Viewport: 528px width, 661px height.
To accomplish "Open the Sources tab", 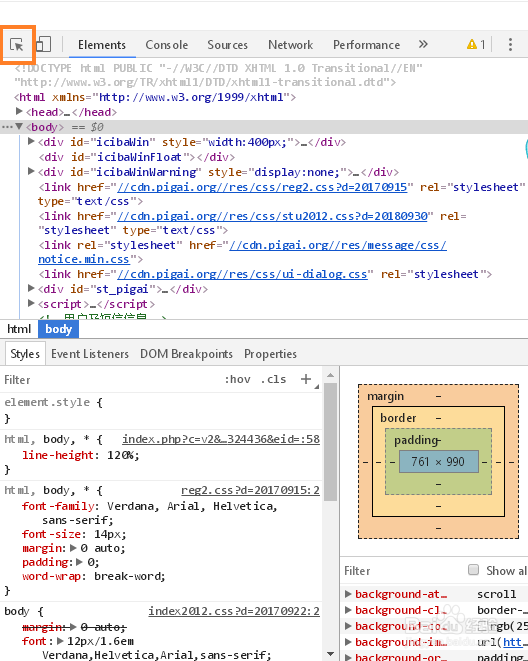I will point(228,45).
